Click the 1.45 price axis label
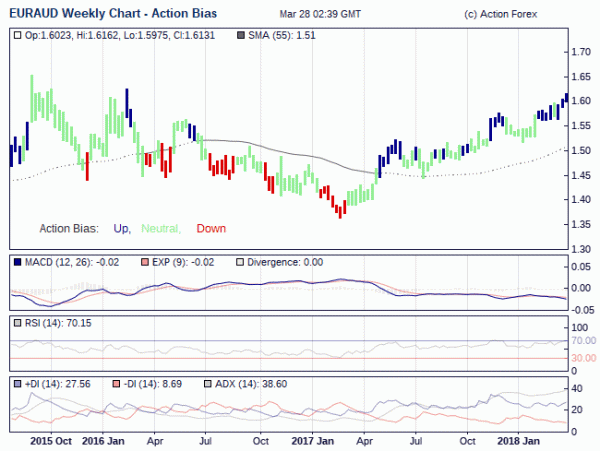This screenshot has height=451, width=600. pos(581,175)
